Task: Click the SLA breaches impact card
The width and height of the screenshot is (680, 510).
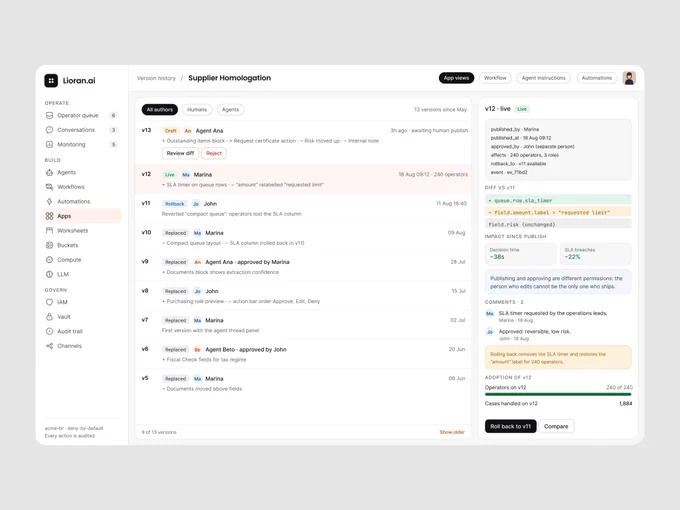Action: pyautogui.click(x=595, y=254)
